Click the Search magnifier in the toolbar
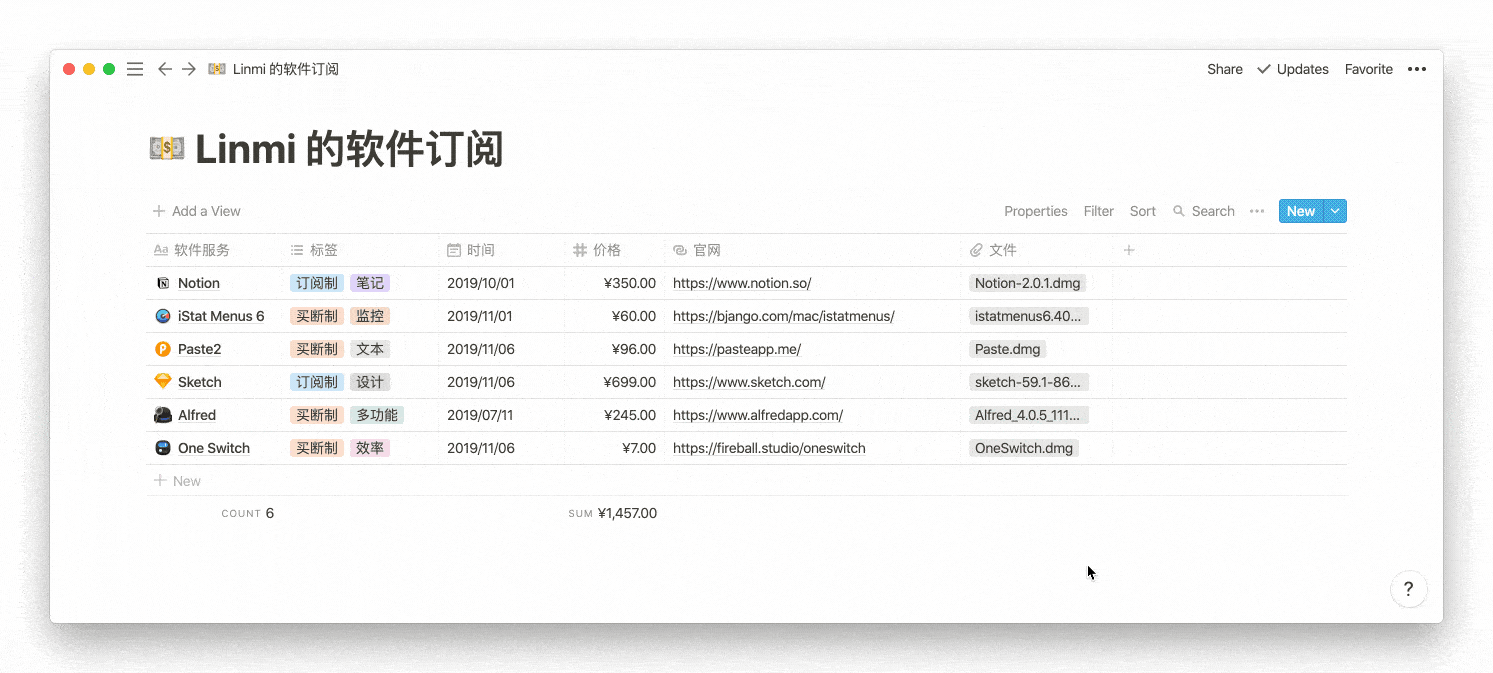The width and height of the screenshot is (1493, 673). [1179, 211]
